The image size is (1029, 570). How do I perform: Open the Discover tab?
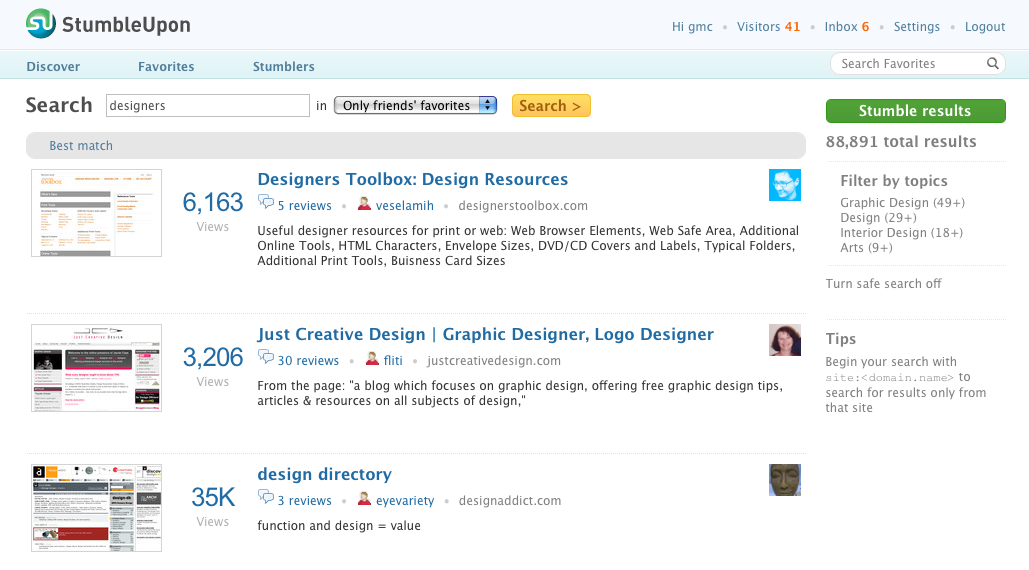53,67
